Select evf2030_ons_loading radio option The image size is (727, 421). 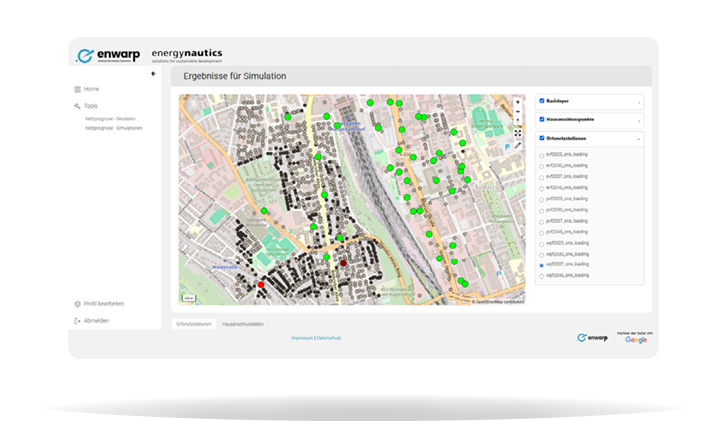(x=542, y=166)
